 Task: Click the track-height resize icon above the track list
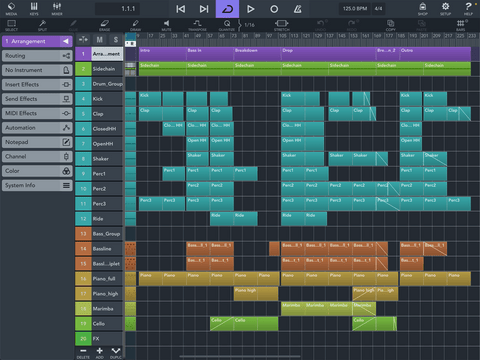coord(83,40)
